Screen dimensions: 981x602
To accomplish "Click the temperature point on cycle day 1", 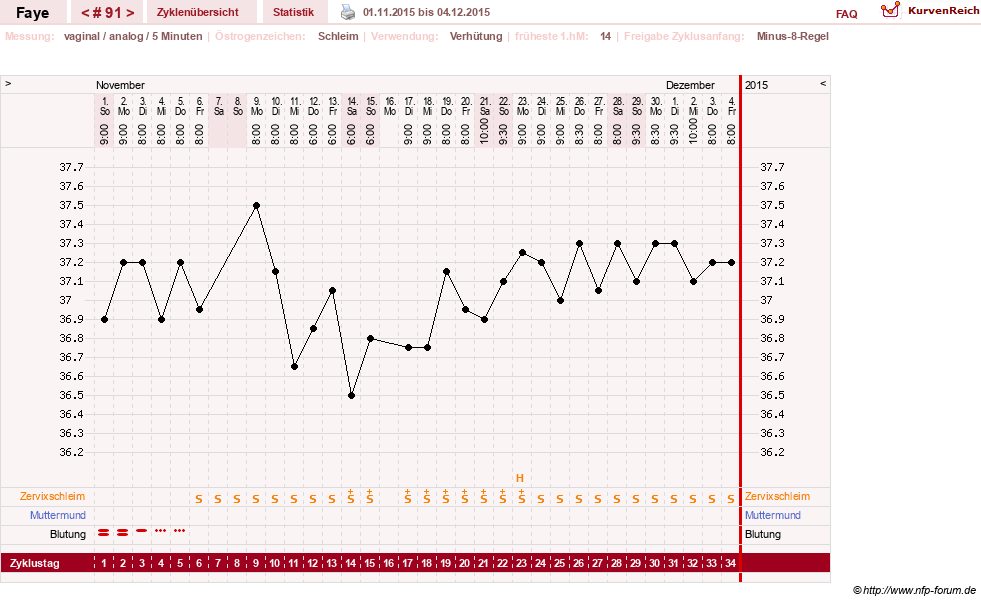I will (x=104, y=320).
